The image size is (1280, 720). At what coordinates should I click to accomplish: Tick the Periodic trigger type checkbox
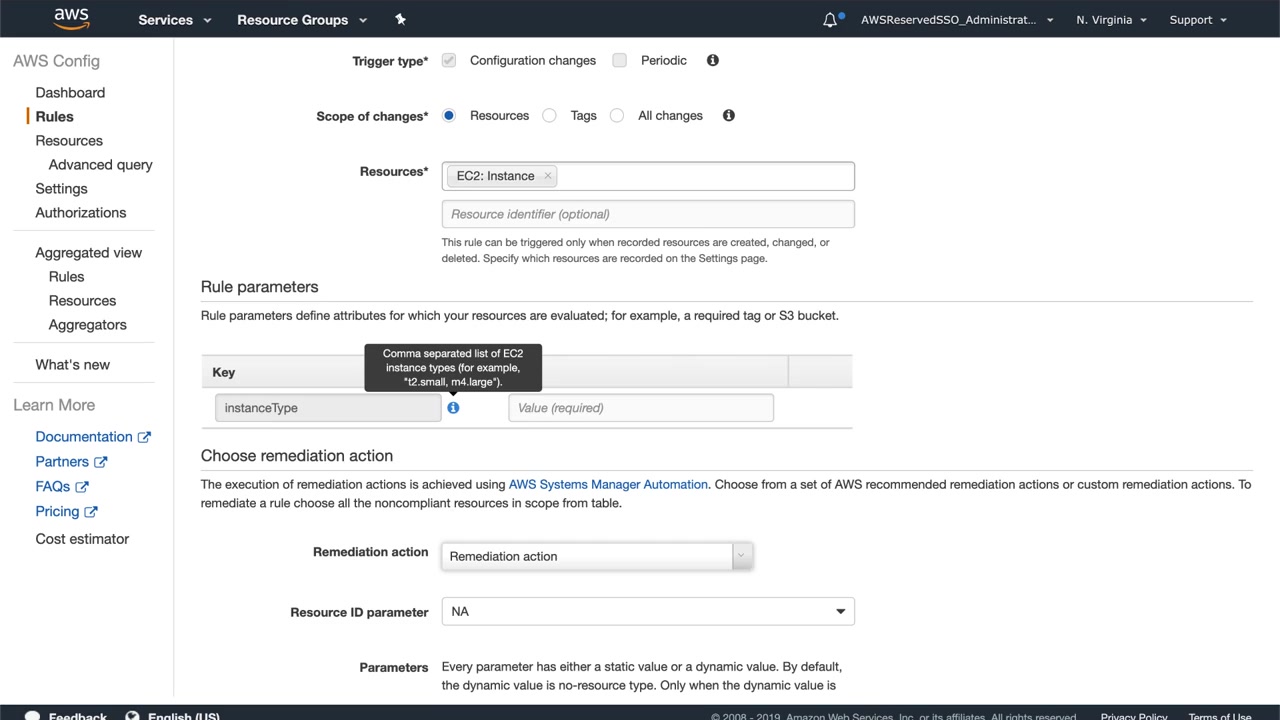[x=620, y=60]
